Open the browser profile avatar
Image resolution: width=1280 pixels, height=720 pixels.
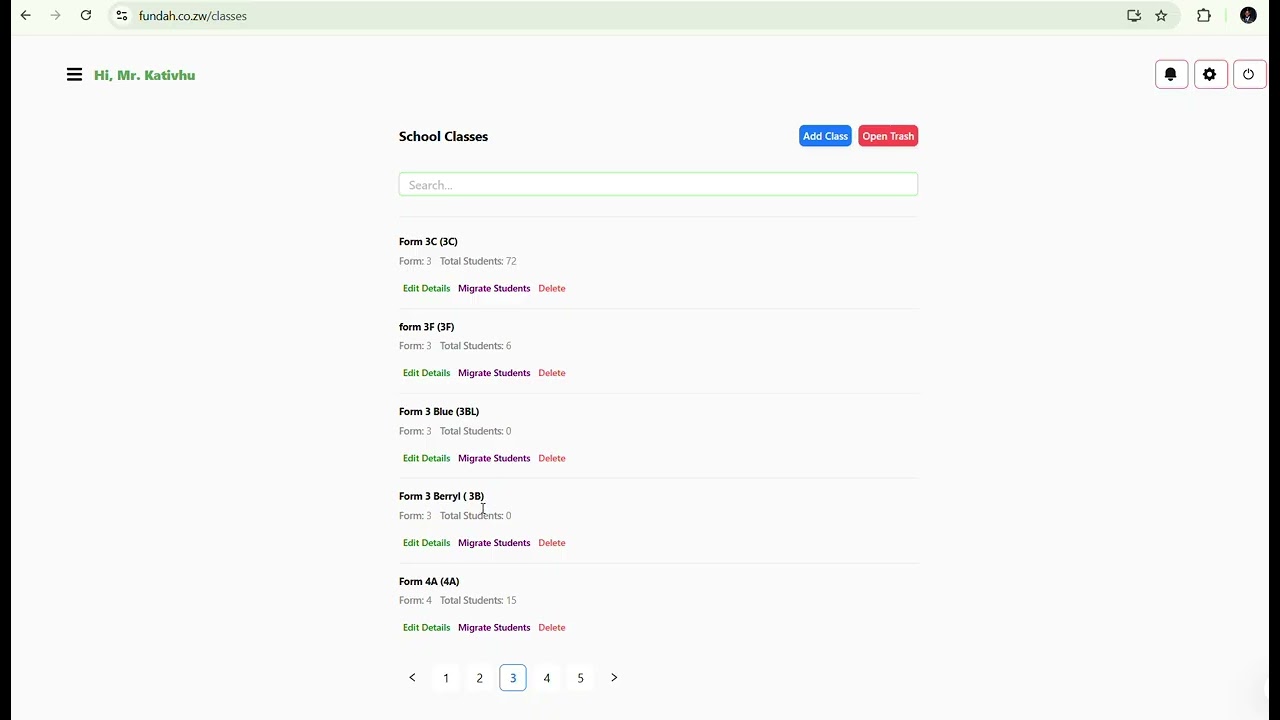[1248, 16]
